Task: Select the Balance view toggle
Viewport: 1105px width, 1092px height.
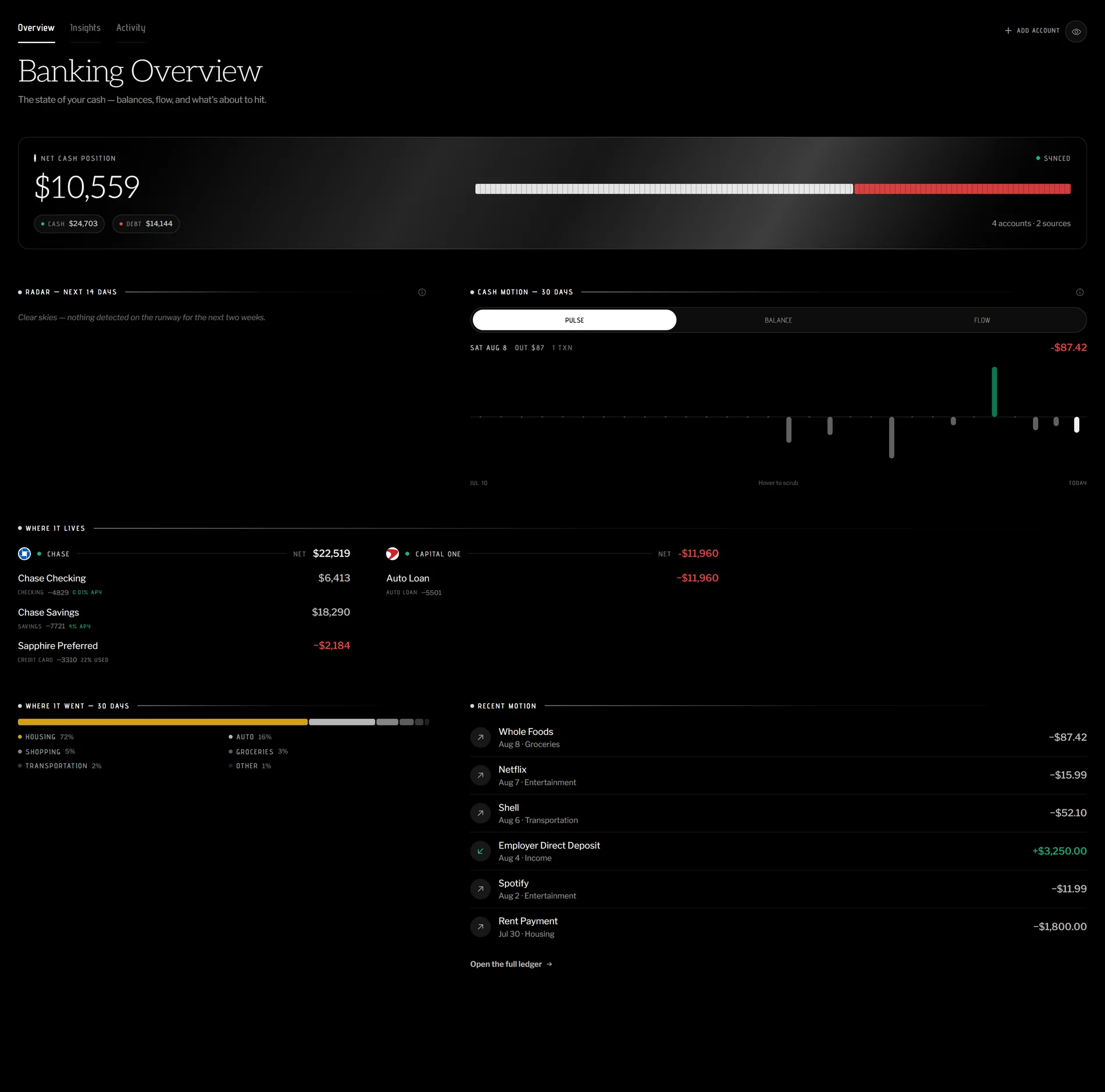Action: click(x=778, y=320)
